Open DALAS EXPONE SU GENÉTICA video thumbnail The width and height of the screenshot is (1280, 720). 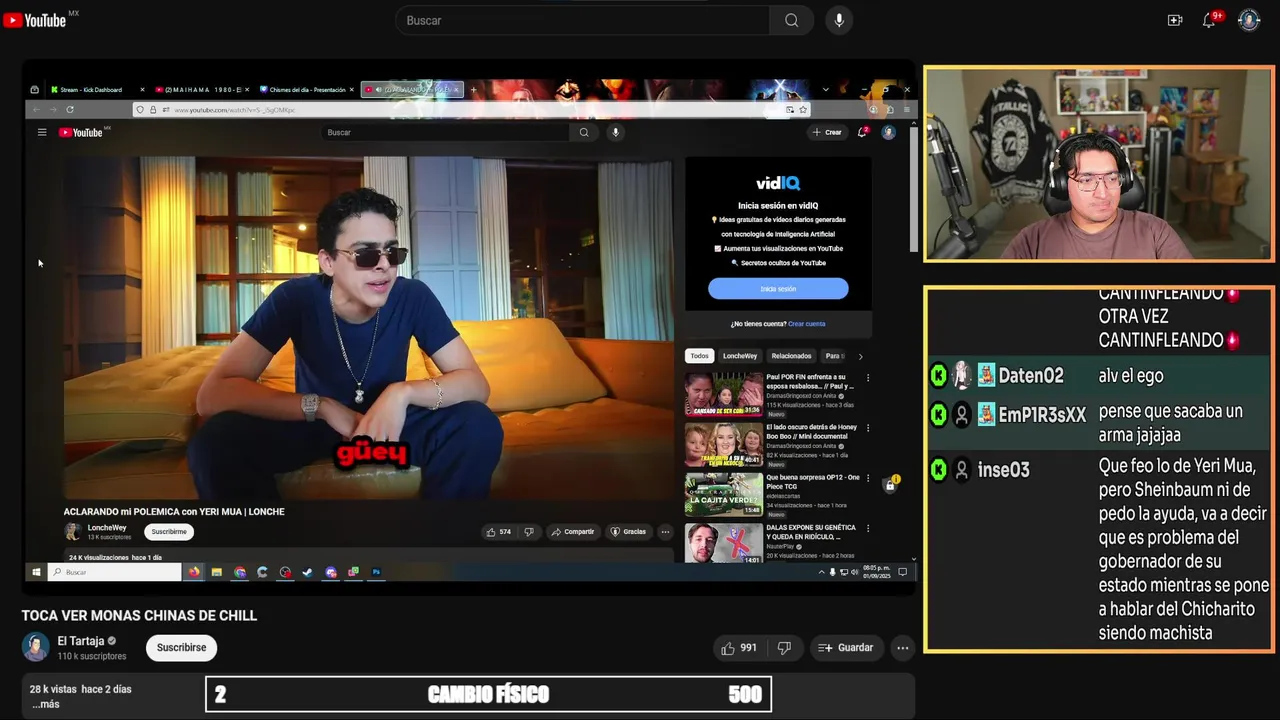tap(723, 543)
